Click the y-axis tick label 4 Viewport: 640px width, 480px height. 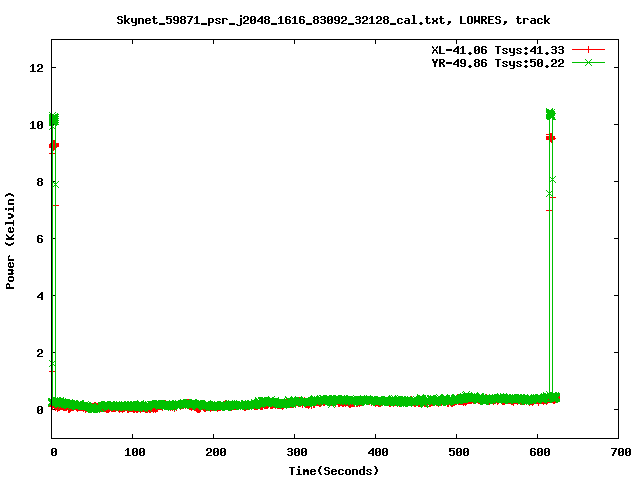point(40,296)
